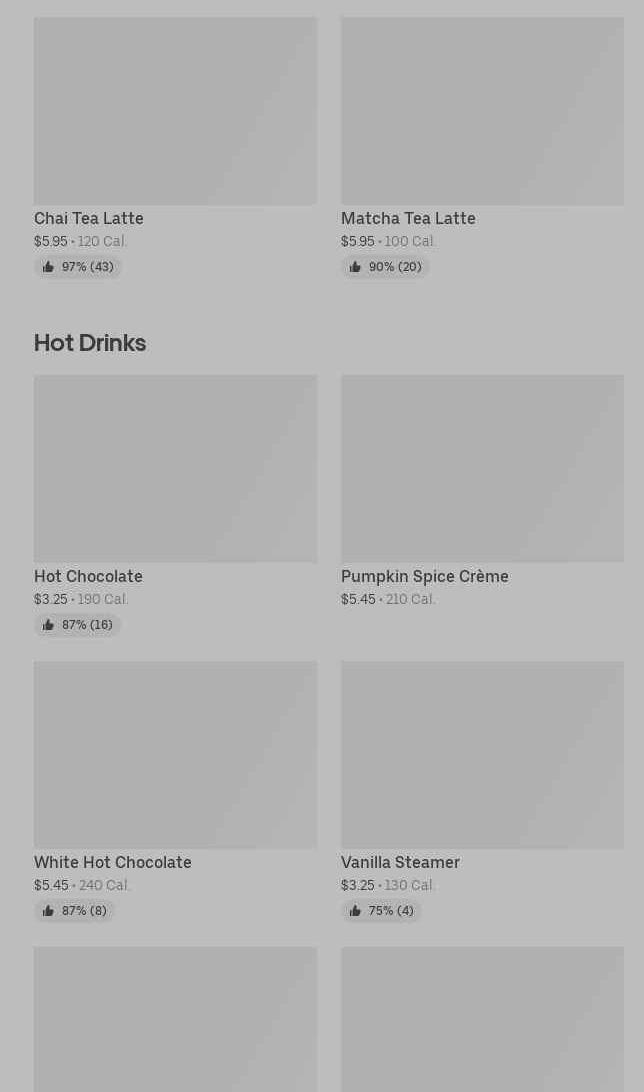
Task: Click thumbs-up icon on White Hot Chocolate
Action: (x=48, y=911)
